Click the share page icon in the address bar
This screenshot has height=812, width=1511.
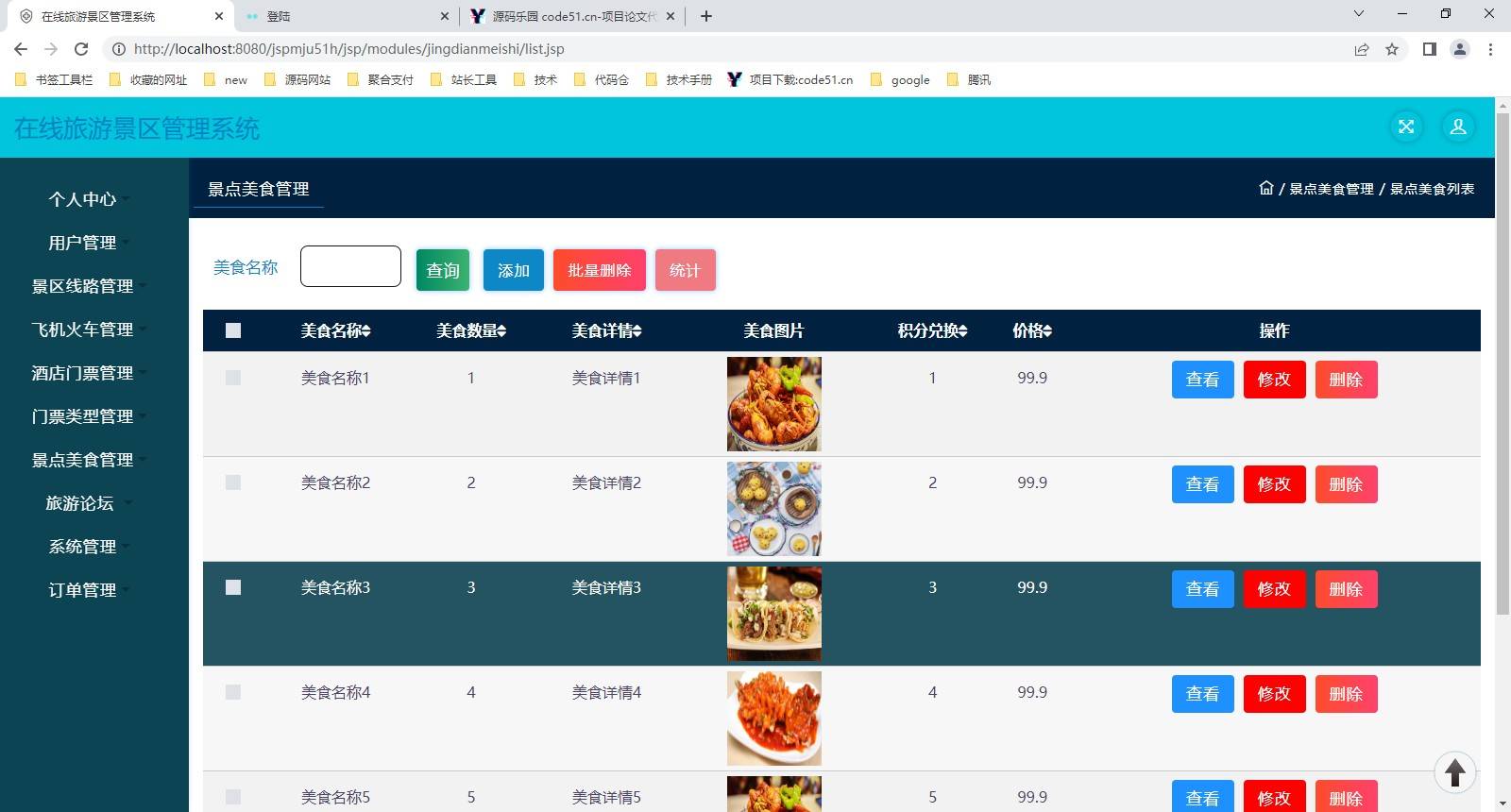click(x=1362, y=49)
